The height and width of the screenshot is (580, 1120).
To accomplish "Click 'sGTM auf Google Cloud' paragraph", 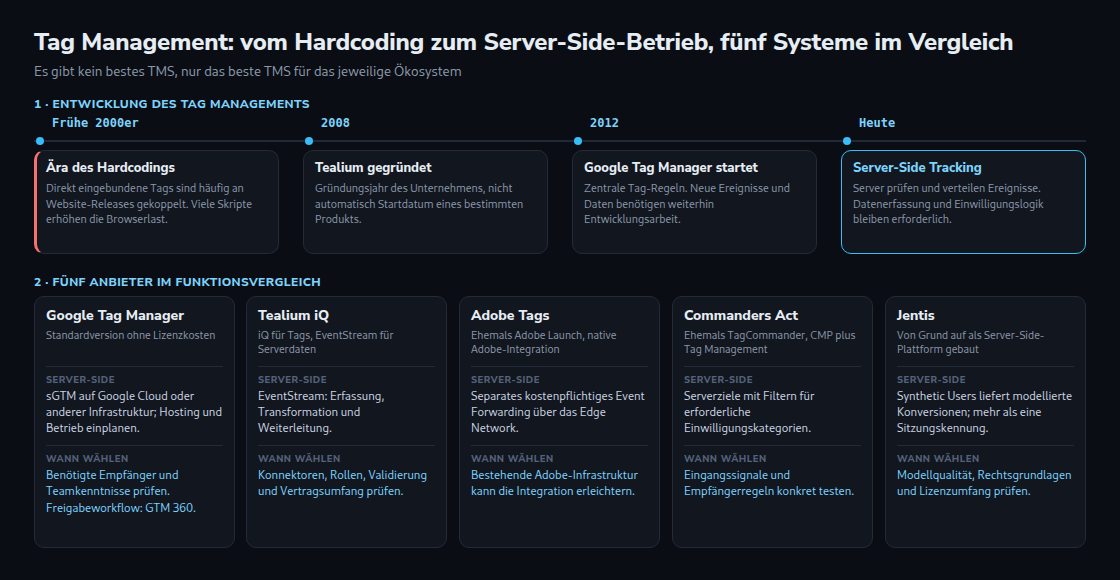I will point(134,412).
